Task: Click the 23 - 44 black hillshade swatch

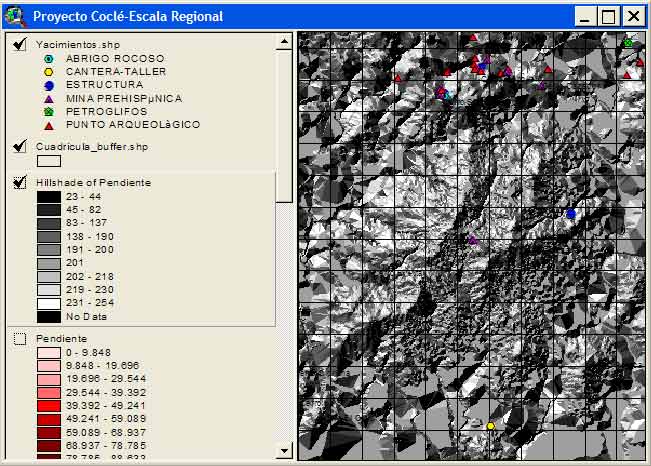Action: click(49, 197)
